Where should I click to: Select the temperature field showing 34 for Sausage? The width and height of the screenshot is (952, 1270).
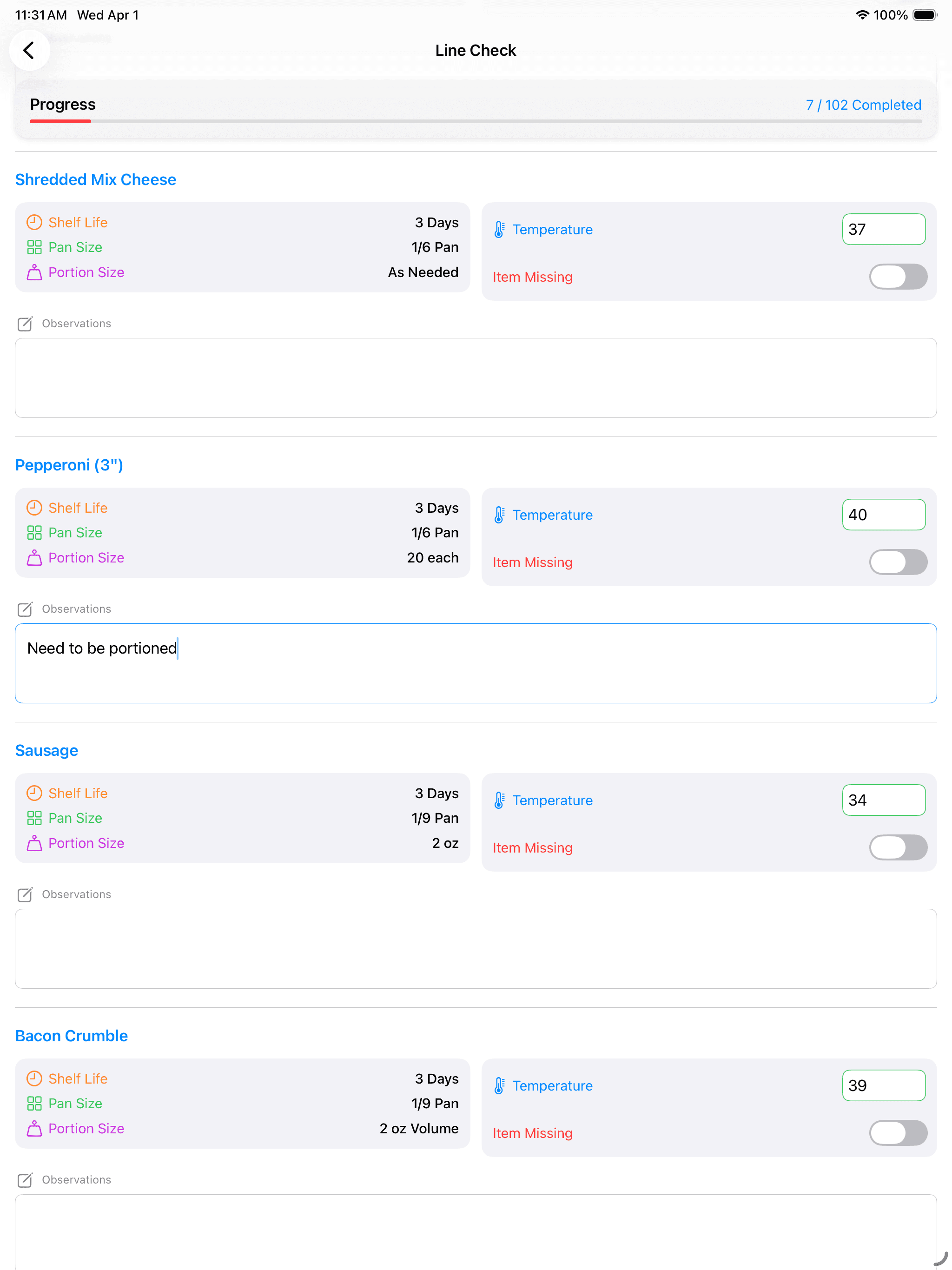coord(884,800)
